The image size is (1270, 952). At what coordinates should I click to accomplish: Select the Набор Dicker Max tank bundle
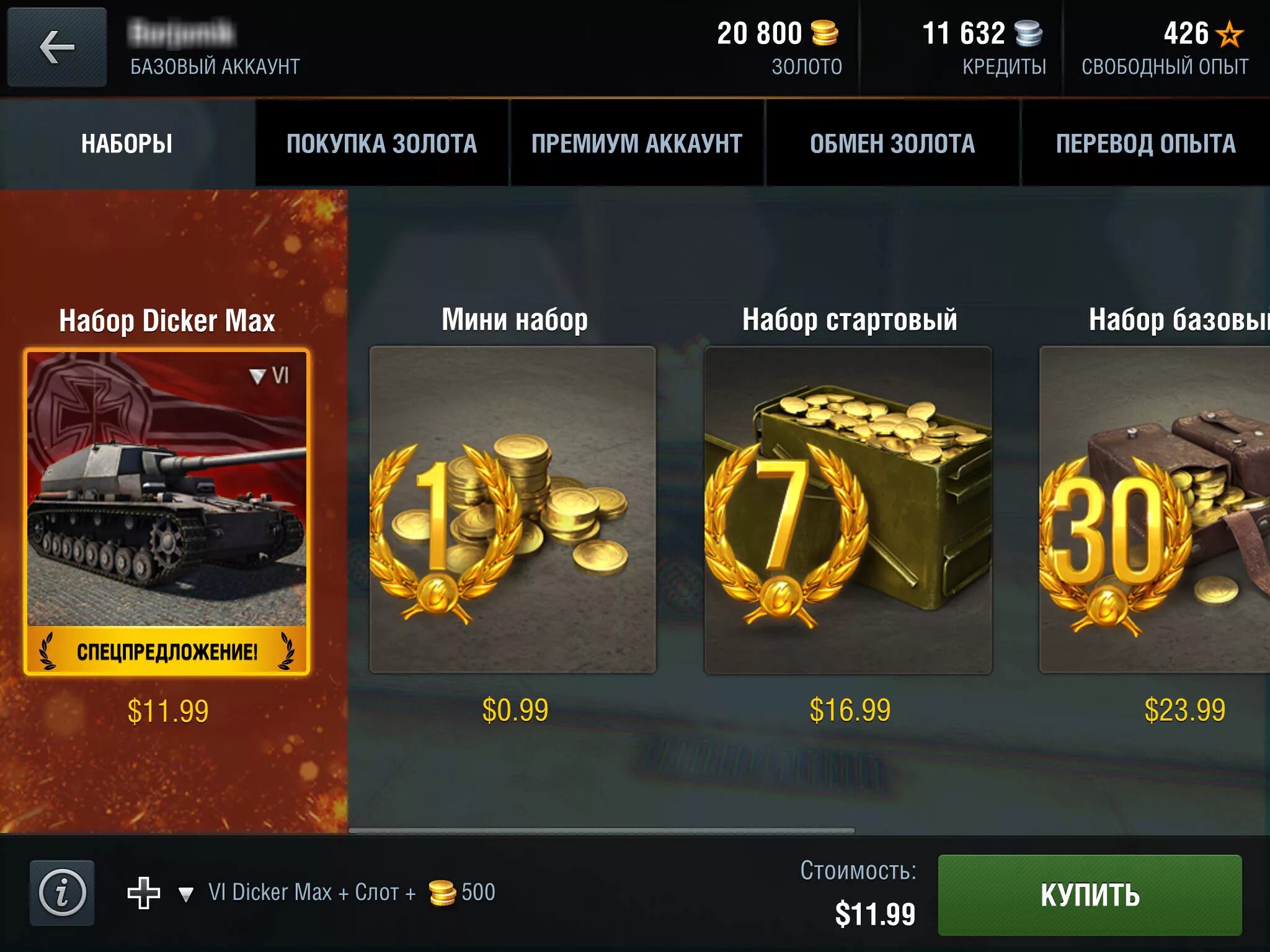pos(167,512)
